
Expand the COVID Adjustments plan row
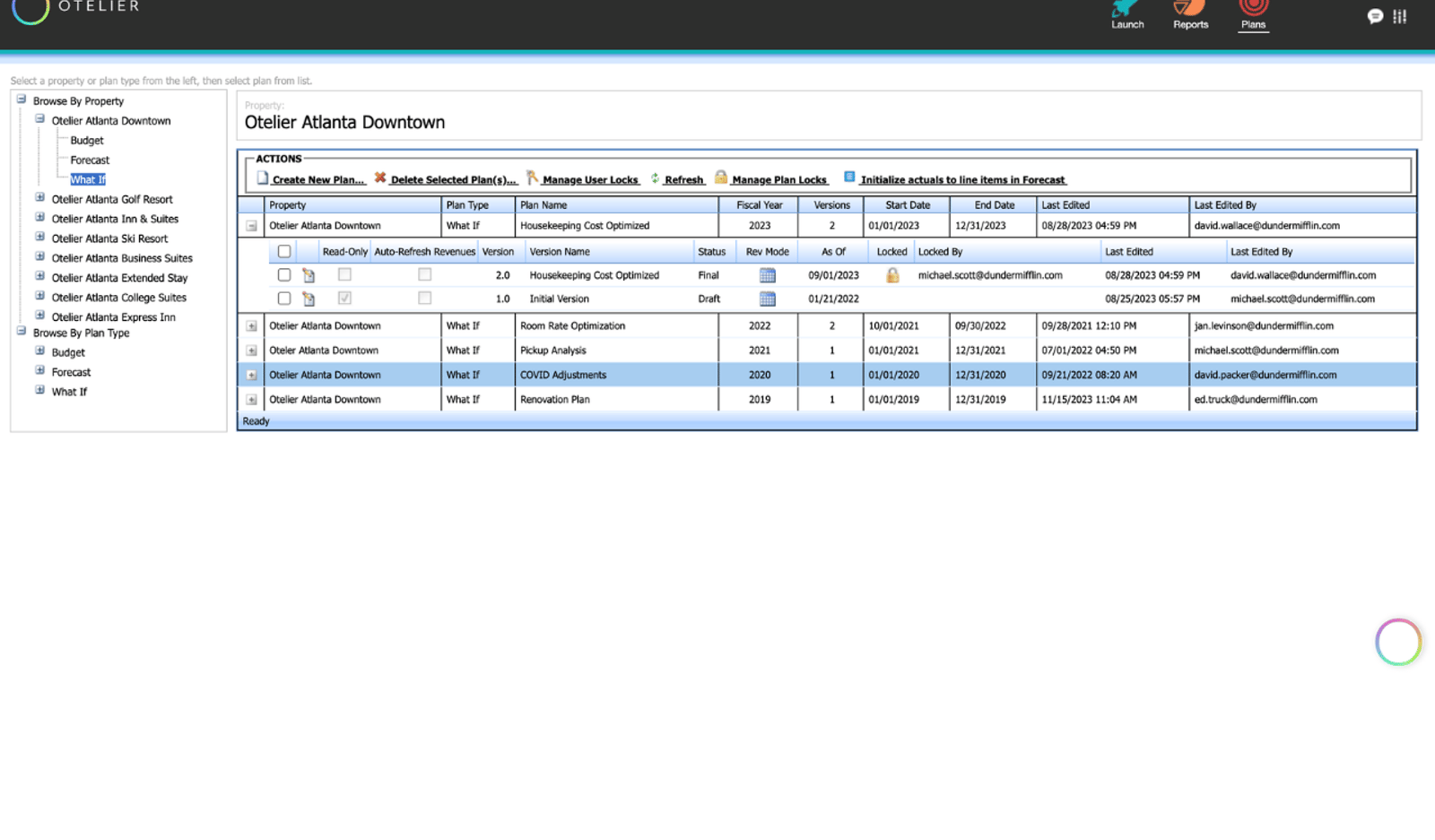251,376
